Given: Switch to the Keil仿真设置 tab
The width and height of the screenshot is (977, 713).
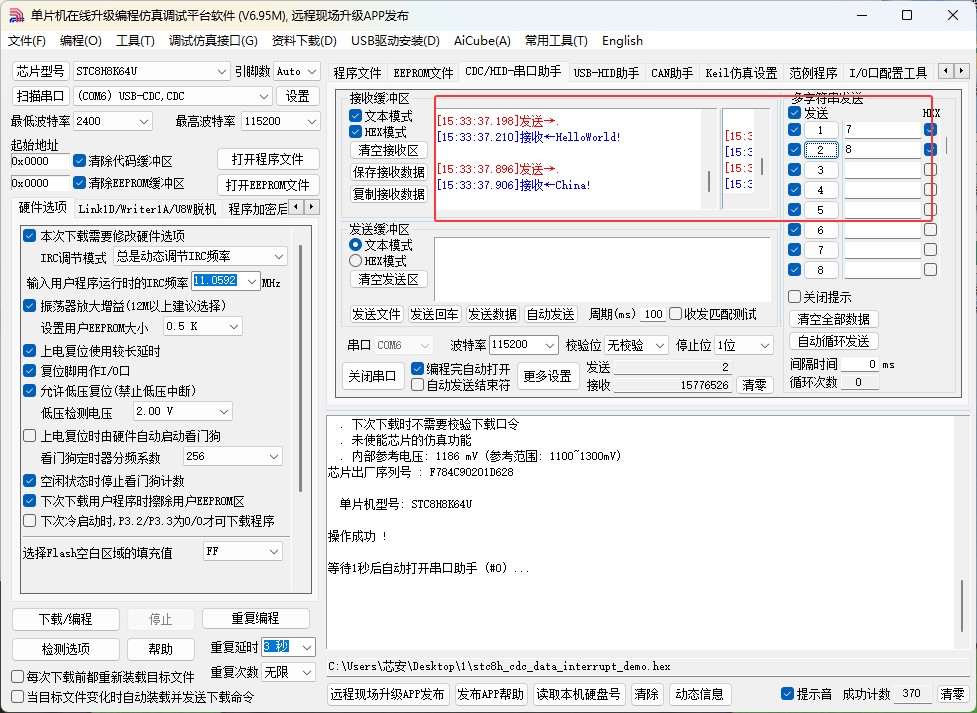Looking at the screenshot, I should 741,73.
